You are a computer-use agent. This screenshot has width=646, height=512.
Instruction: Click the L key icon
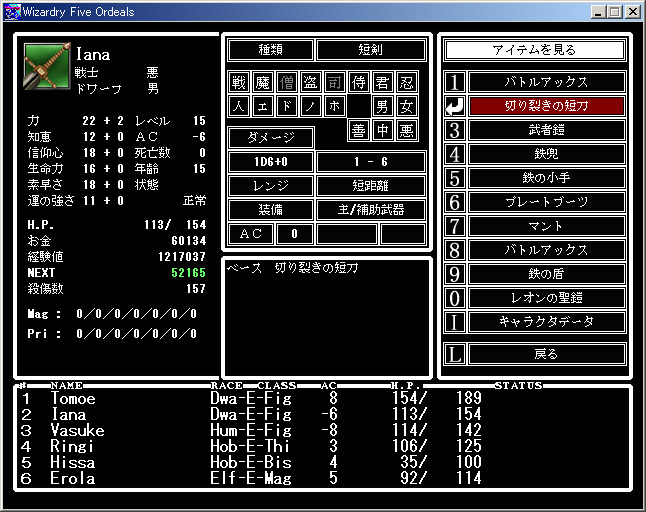[455, 354]
